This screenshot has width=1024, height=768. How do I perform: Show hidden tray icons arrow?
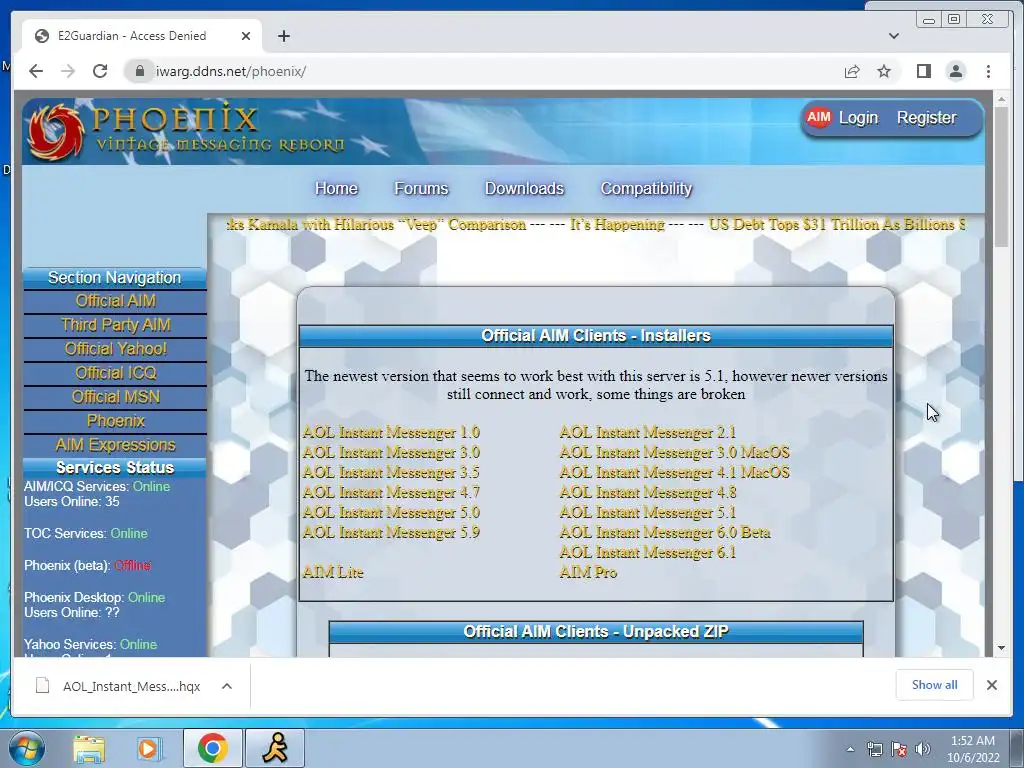click(850, 749)
